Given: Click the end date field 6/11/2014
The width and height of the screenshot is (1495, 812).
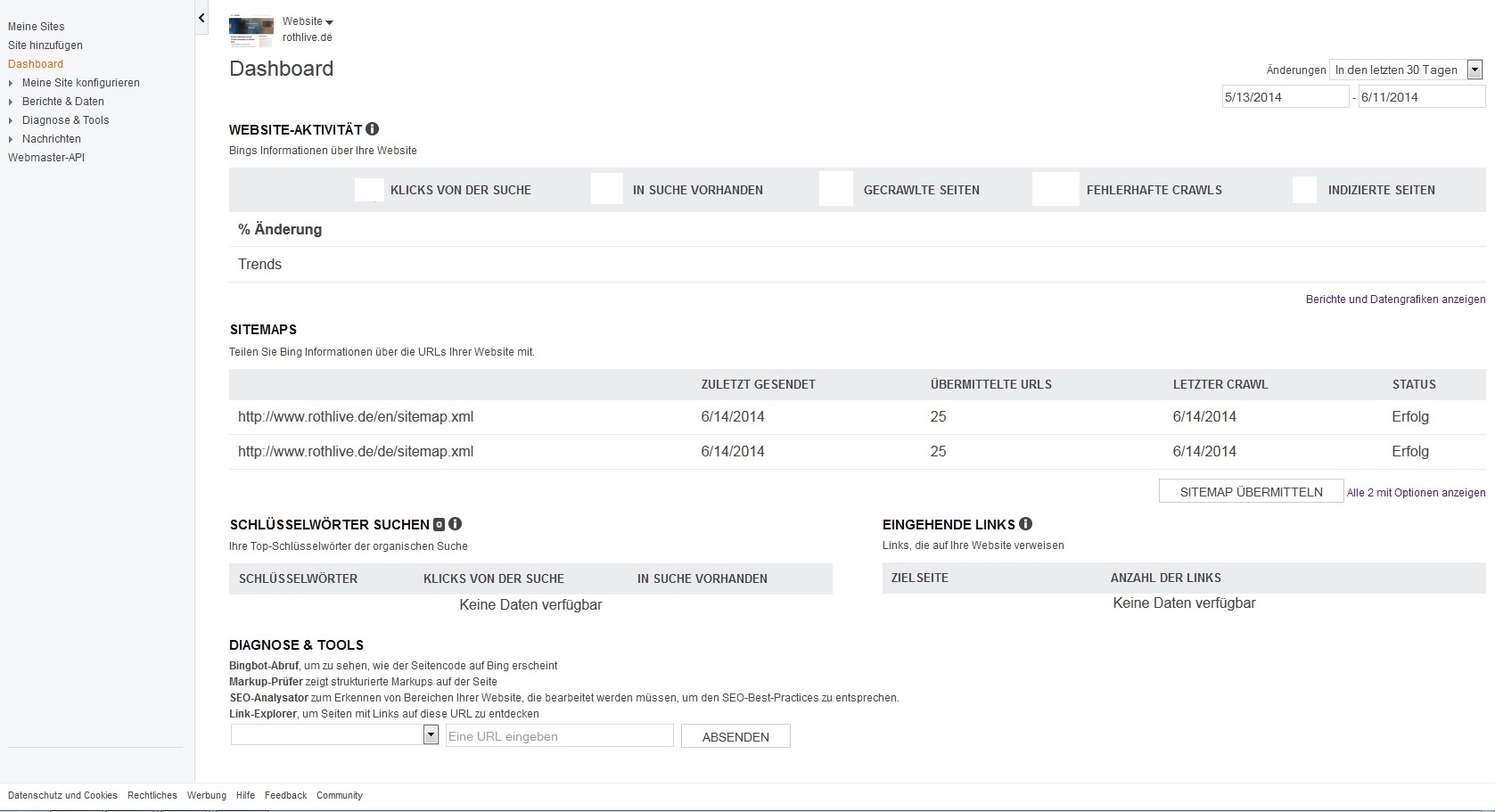Looking at the screenshot, I should pyautogui.click(x=1422, y=97).
